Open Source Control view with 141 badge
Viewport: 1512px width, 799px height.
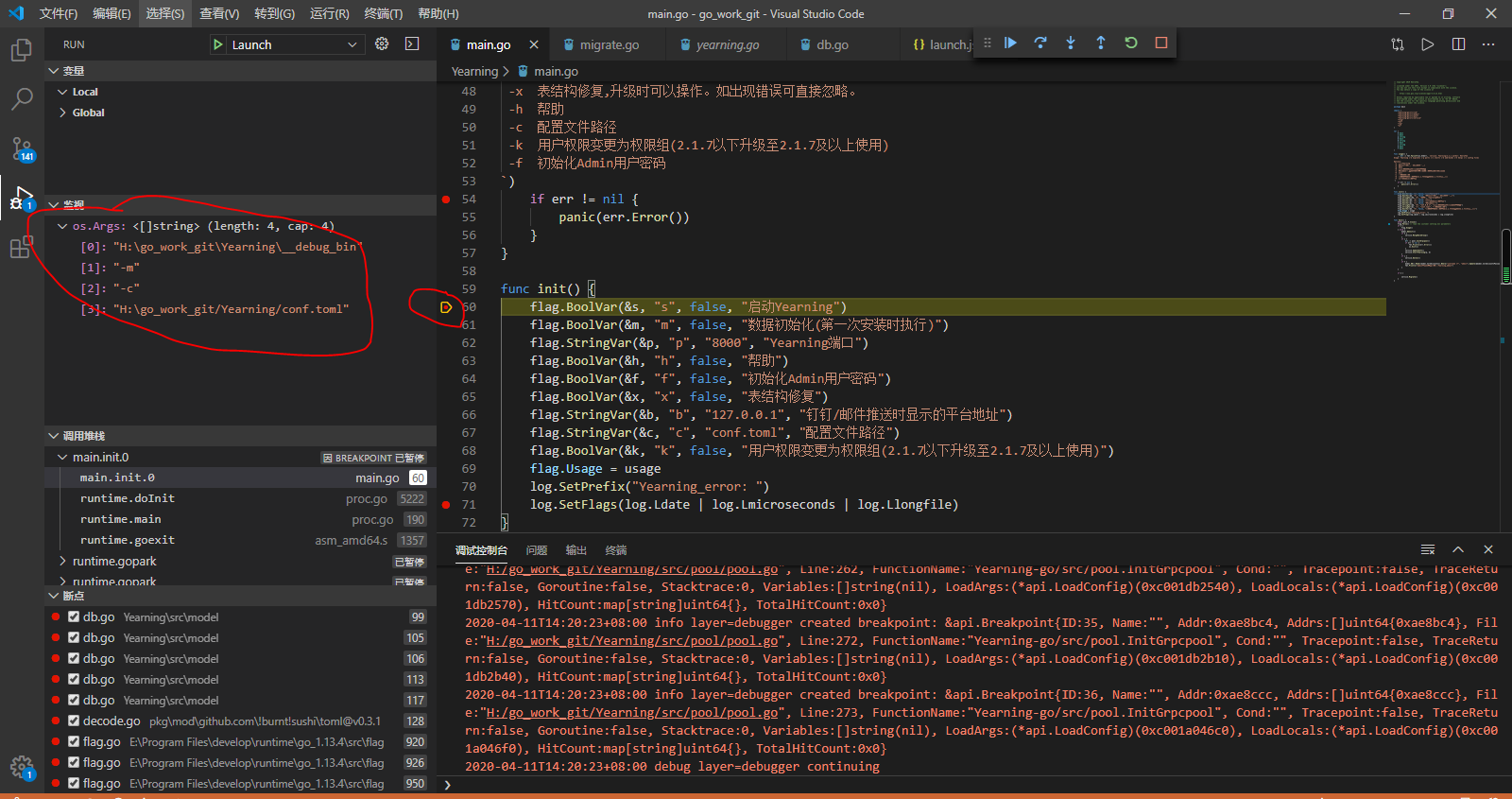[21, 149]
